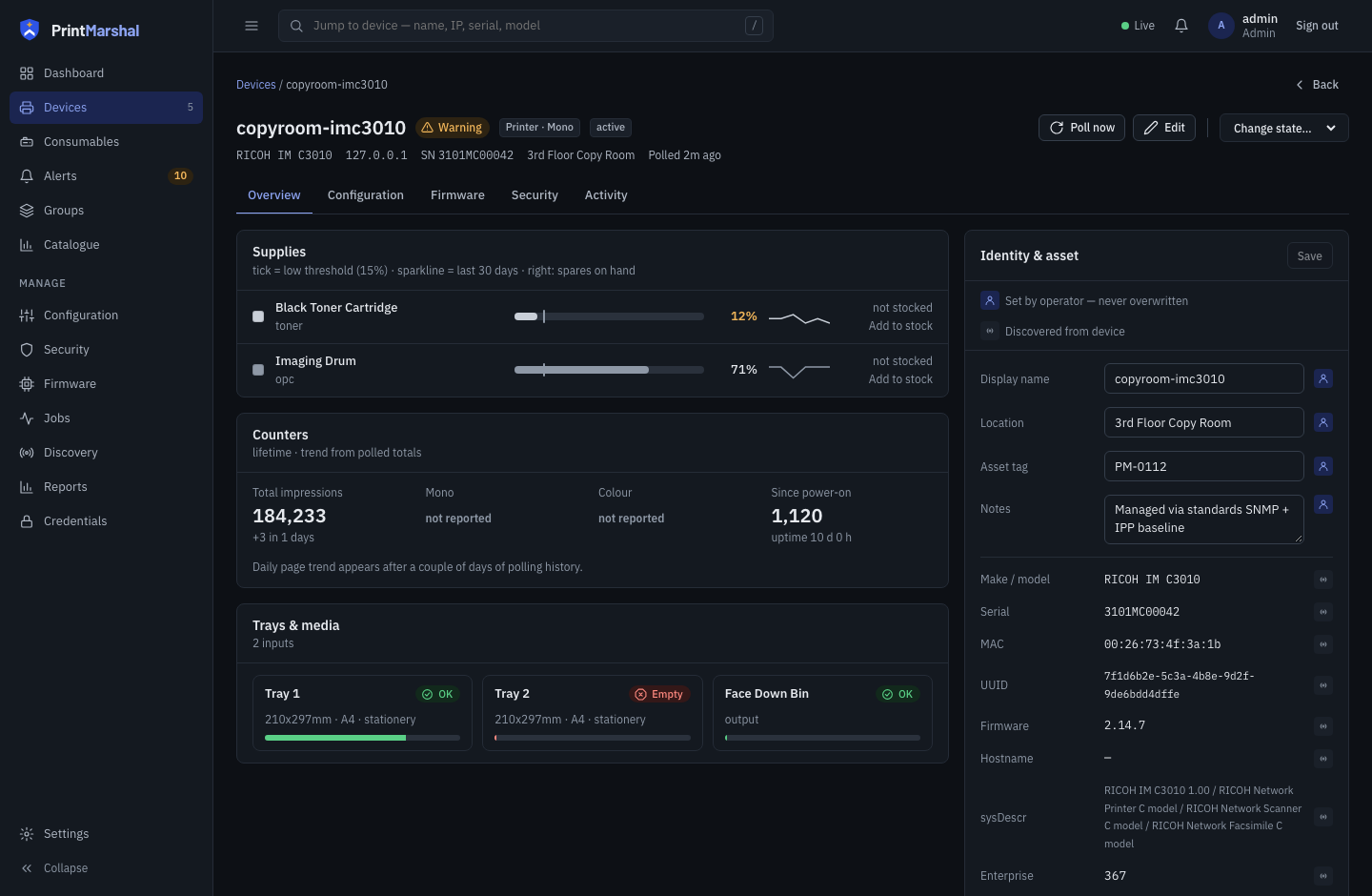The width and height of the screenshot is (1372, 896).
Task: Save Identity & asset changes
Action: pos(1310,255)
